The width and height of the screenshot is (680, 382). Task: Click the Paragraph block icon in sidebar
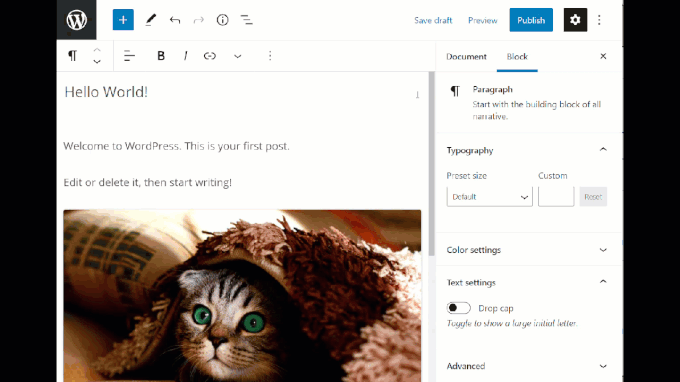click(x=455, y=91)
